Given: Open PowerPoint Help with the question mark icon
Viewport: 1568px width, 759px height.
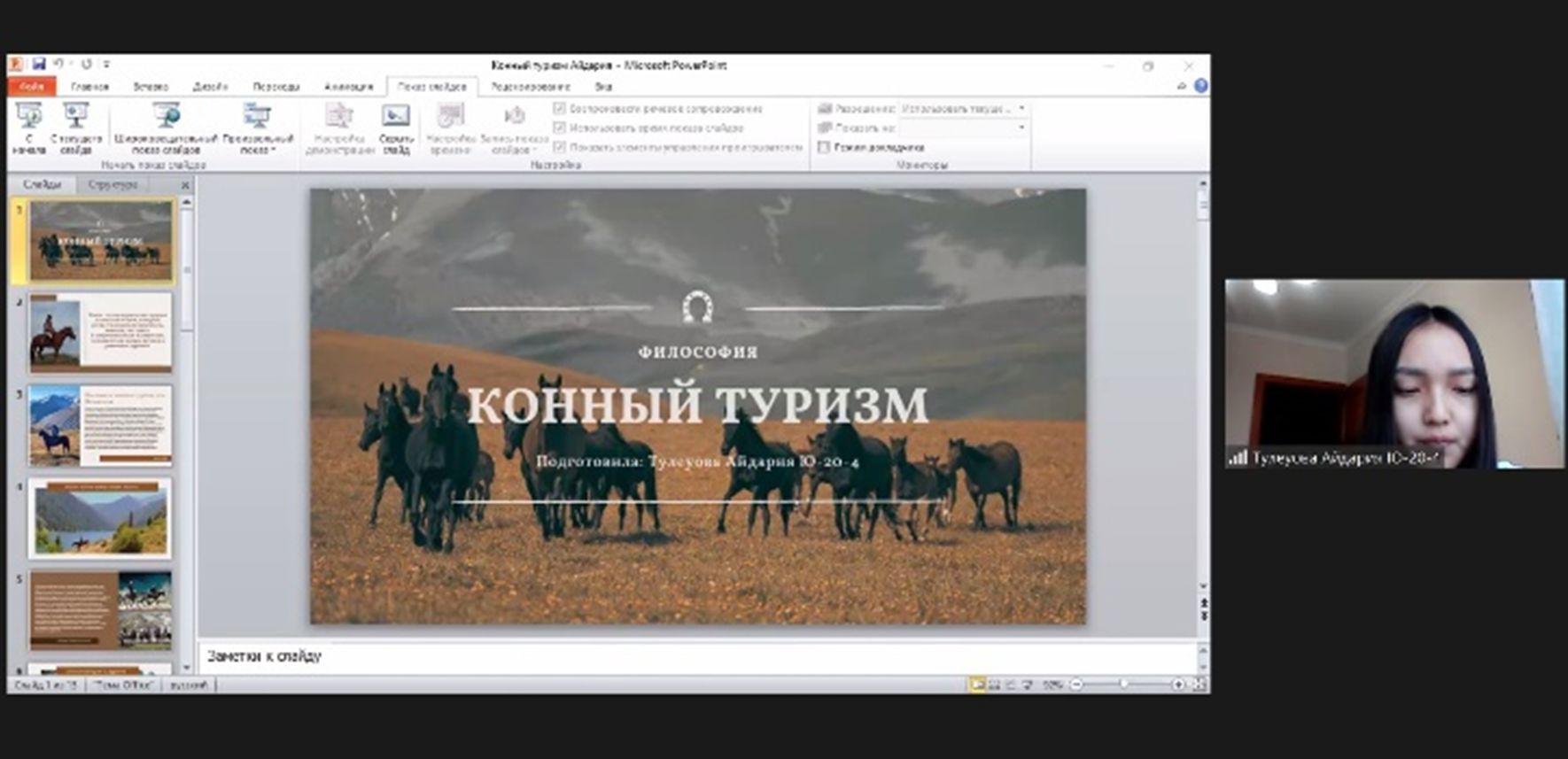Looking at the screenshot, I should click(x=1200, y=87).
